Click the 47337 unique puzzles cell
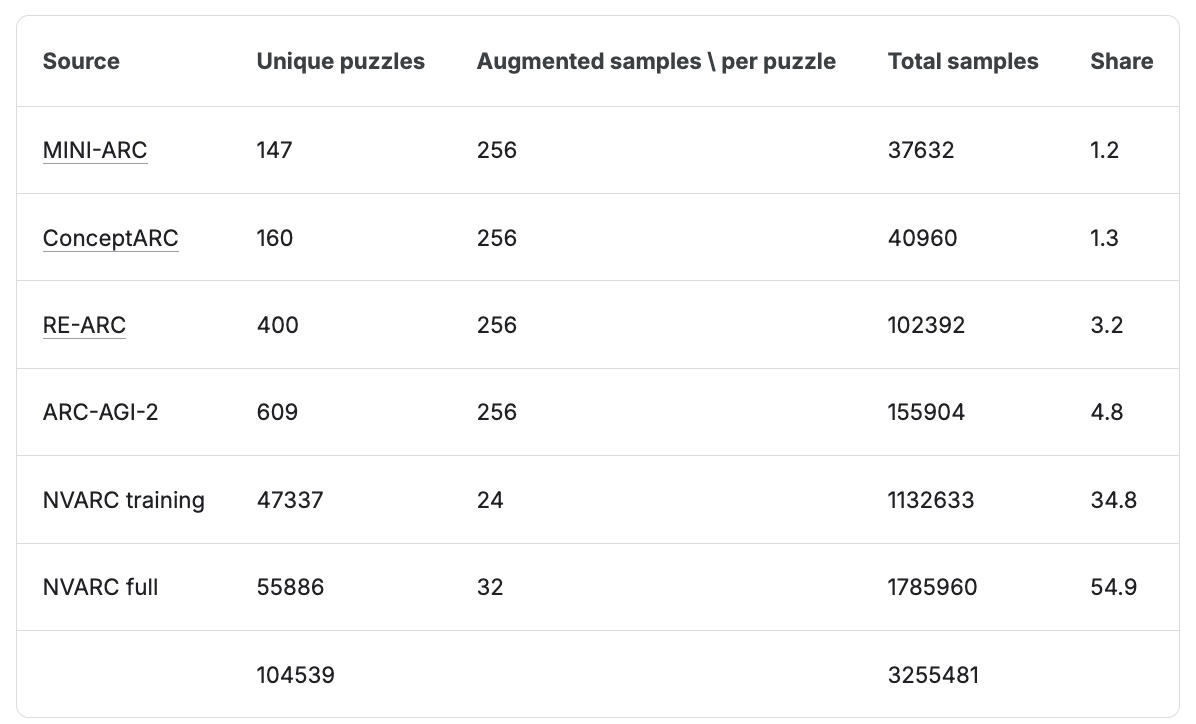 [x=290, y=500]
